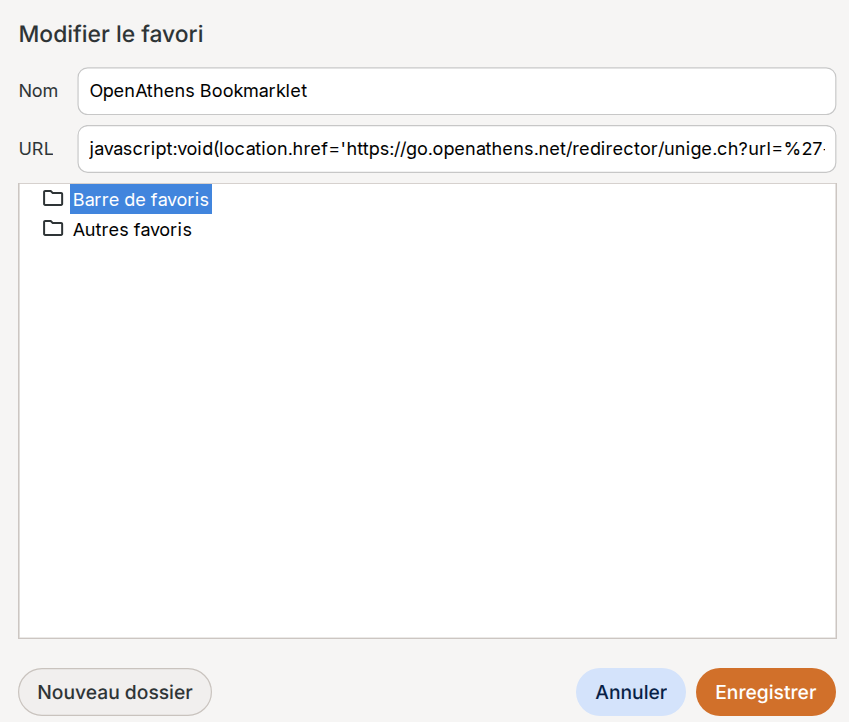Select the Autres favoris folder entry
Screen dimensions: 849x722
point(131,229)
